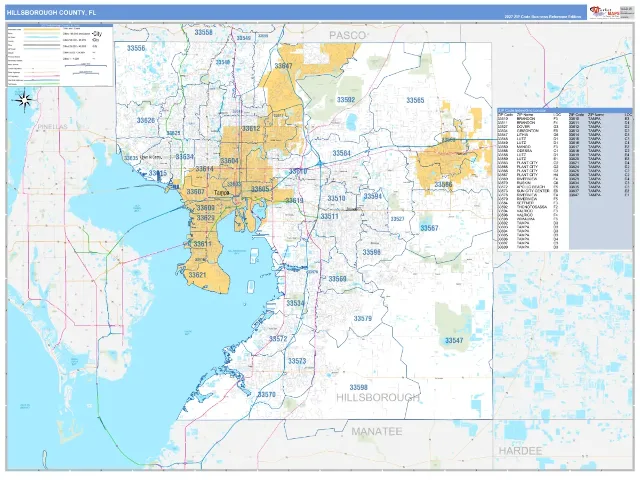Click ZIP code label 33558
640x480 pixels.
point(203,32)
